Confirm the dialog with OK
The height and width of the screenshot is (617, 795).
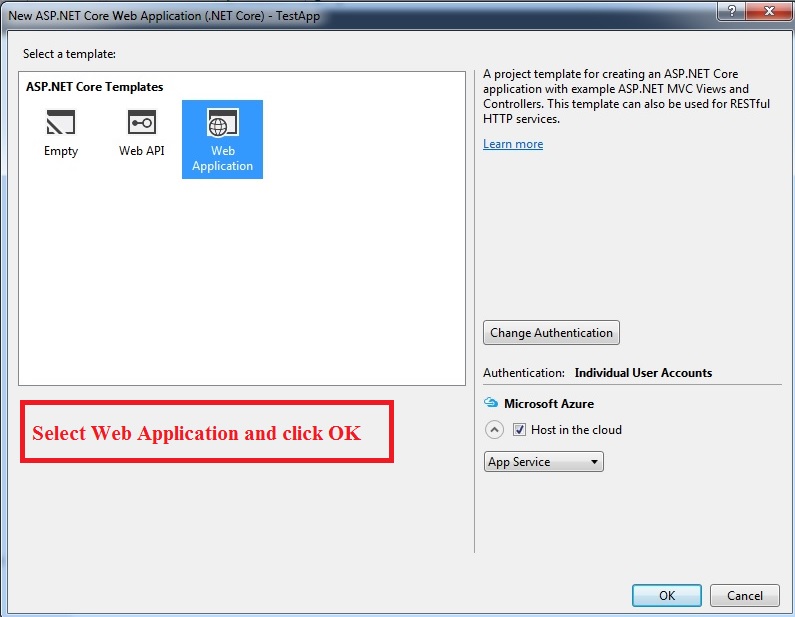click(666, 595)
